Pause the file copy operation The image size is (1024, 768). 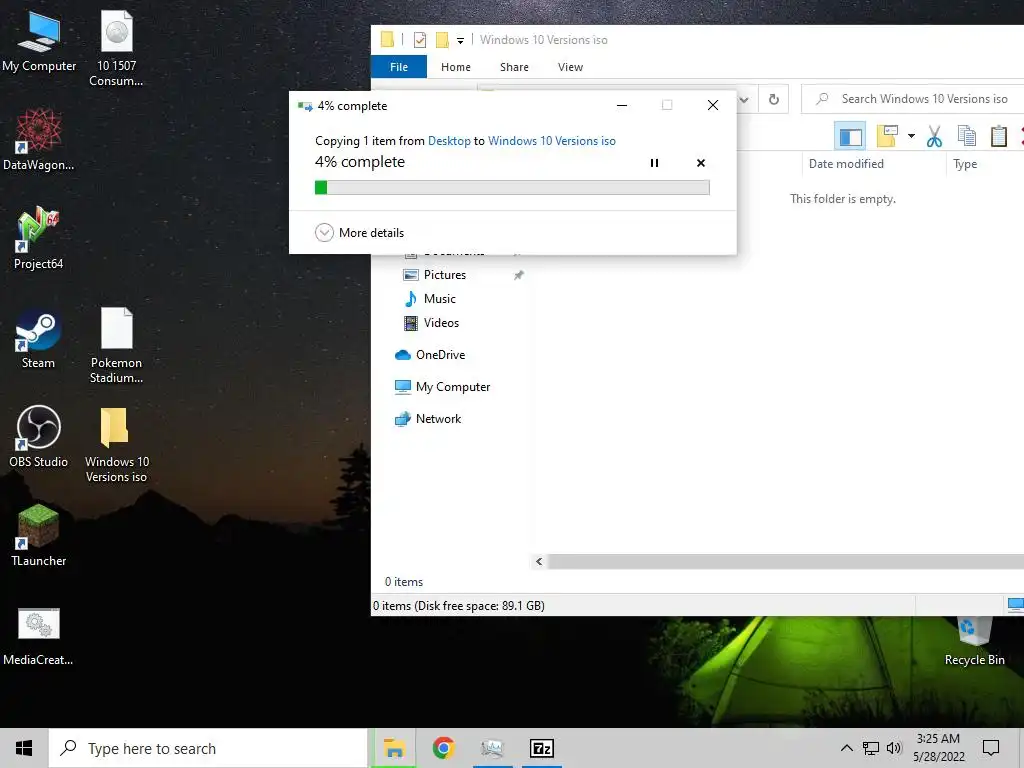click(x=654, y=163)
